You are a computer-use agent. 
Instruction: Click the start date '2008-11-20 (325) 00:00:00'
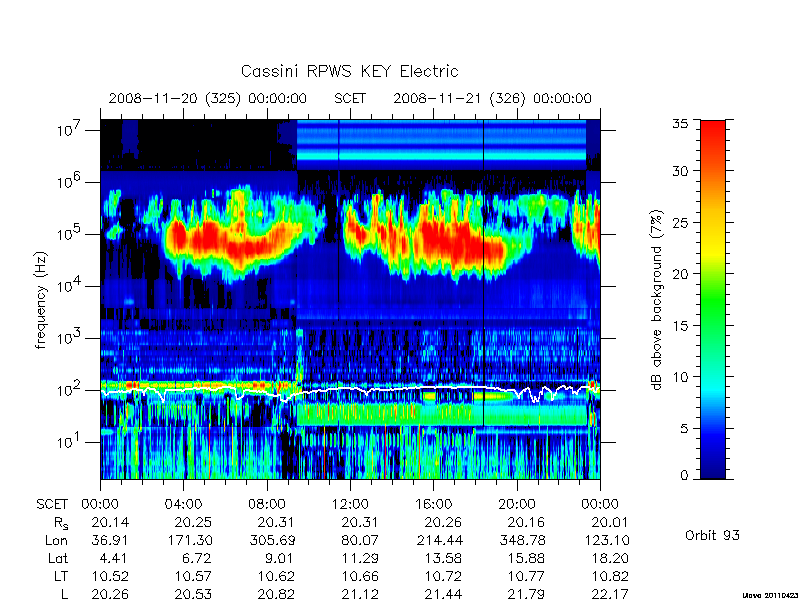(207, 98)
